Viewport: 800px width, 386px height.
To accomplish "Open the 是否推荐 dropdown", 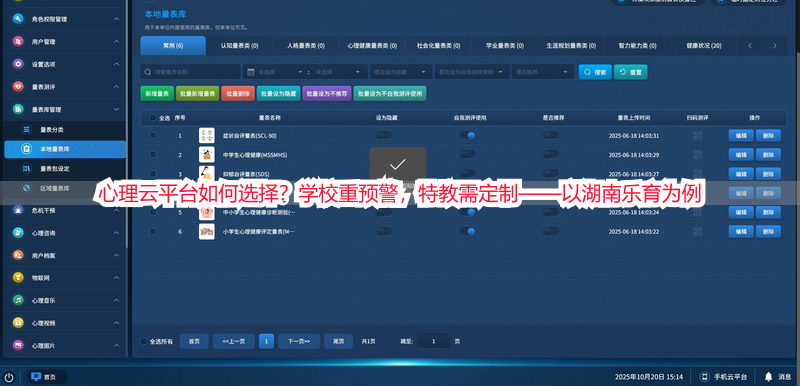I will coord(543,72).
